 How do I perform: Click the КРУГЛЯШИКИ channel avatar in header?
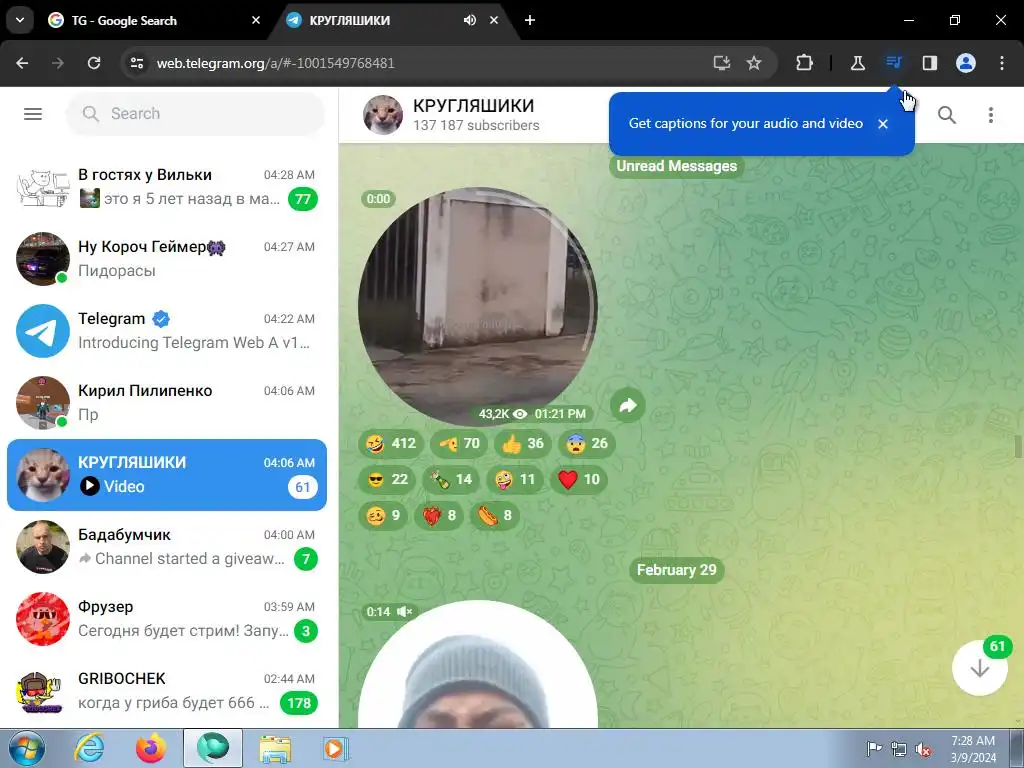click(383, 115)
